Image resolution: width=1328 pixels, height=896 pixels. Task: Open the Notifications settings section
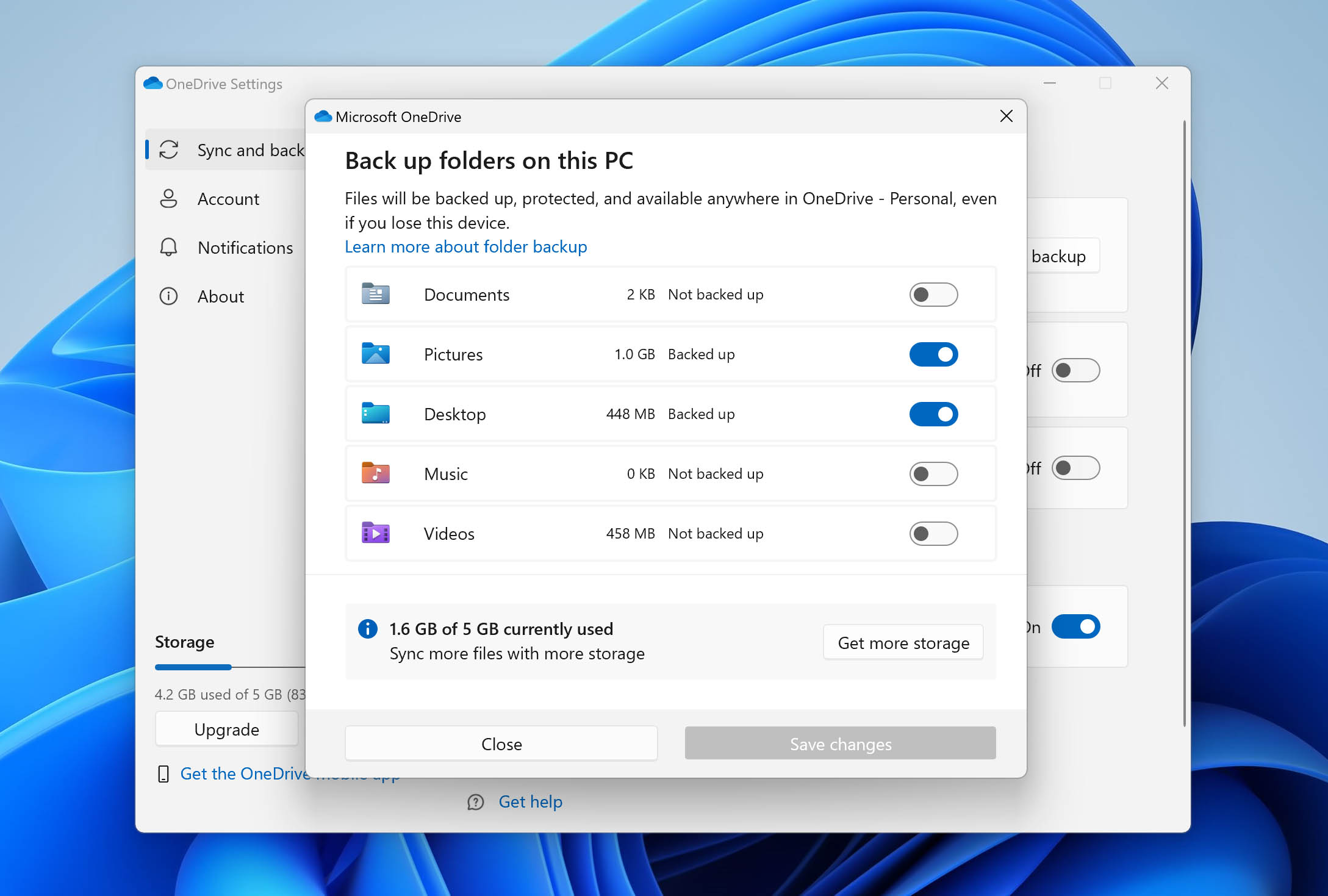[226, 248]
